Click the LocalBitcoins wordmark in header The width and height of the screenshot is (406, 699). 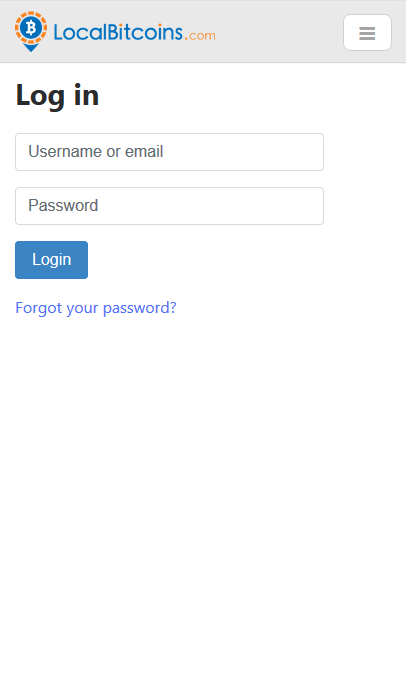118,33
